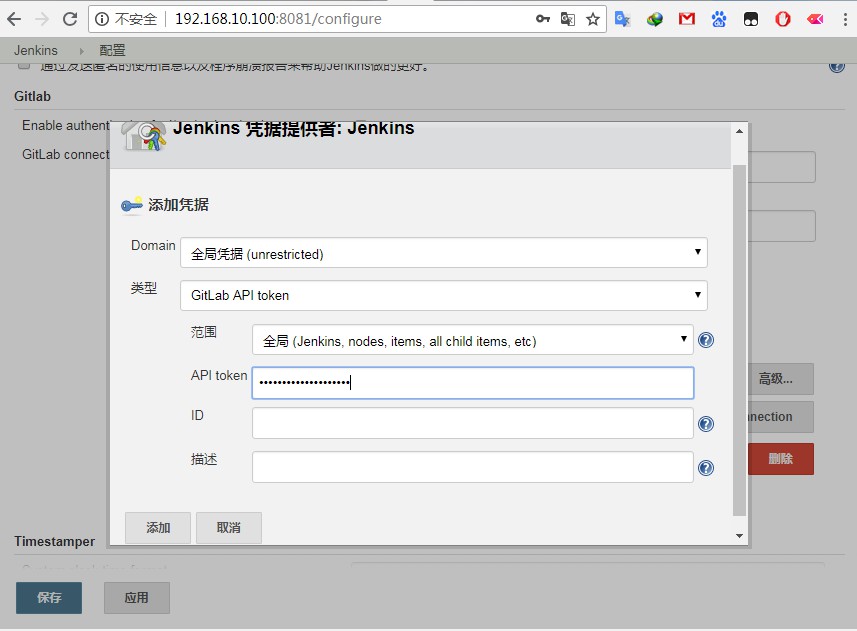Expand the Domain 全局凭据 dropdown
Viewport: 857px width, 631px height.
click(443, 253)
